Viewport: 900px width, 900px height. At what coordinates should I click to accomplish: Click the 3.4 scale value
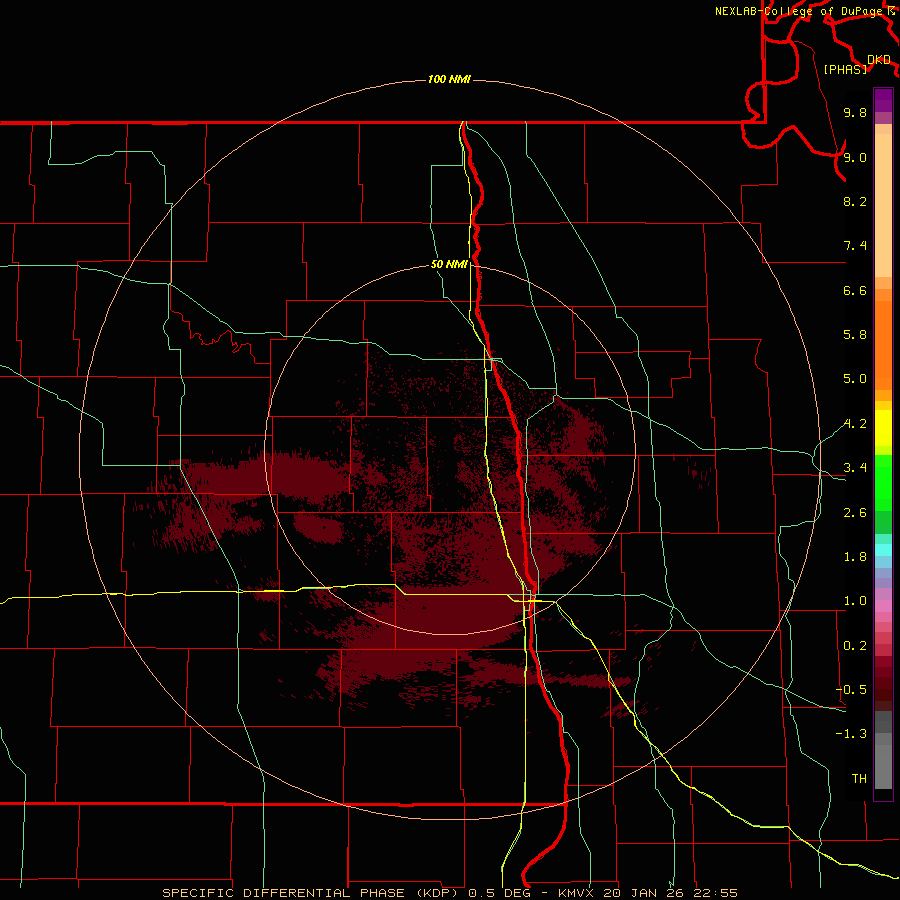tap(855, 468)
